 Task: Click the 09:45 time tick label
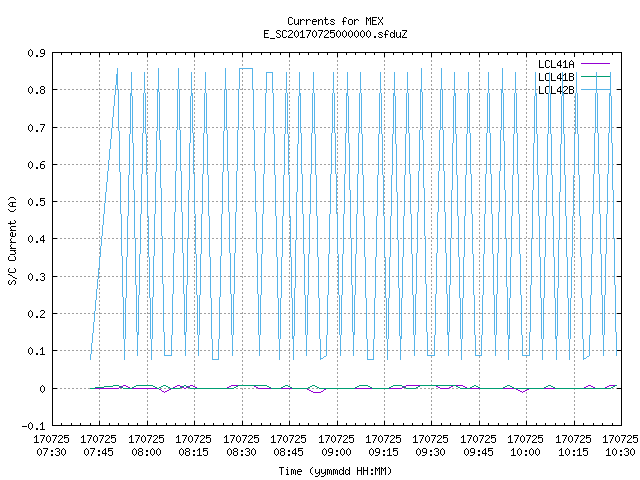pyautogui.click(x=478, y=453)
